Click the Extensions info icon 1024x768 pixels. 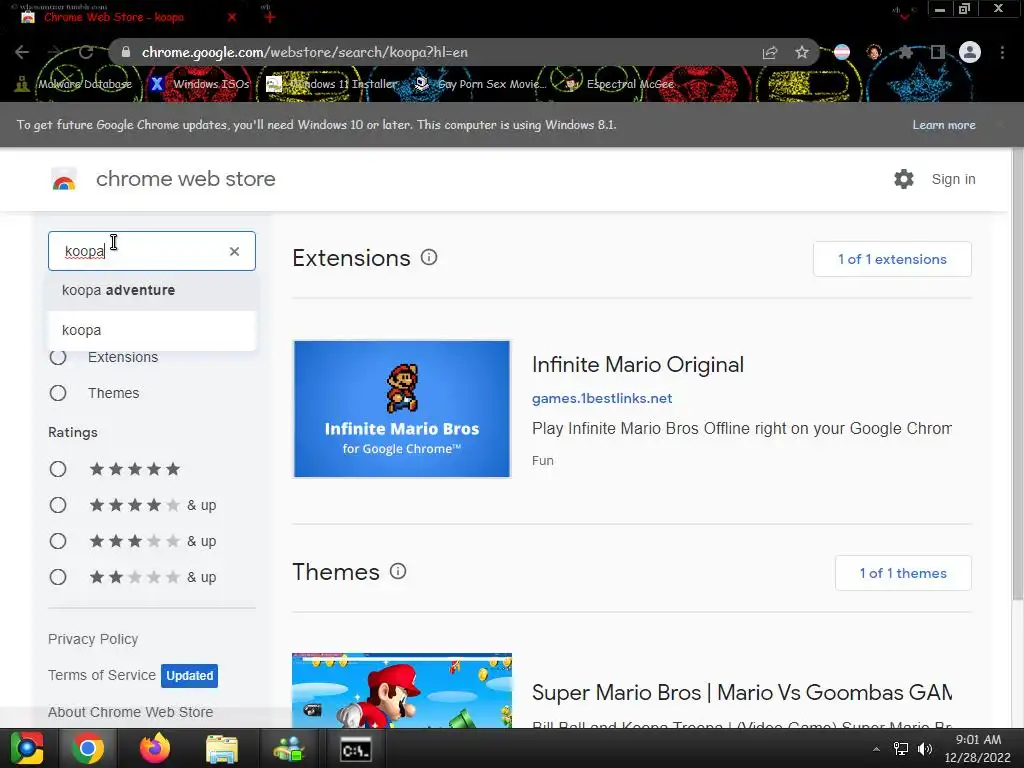pos(429,257)
